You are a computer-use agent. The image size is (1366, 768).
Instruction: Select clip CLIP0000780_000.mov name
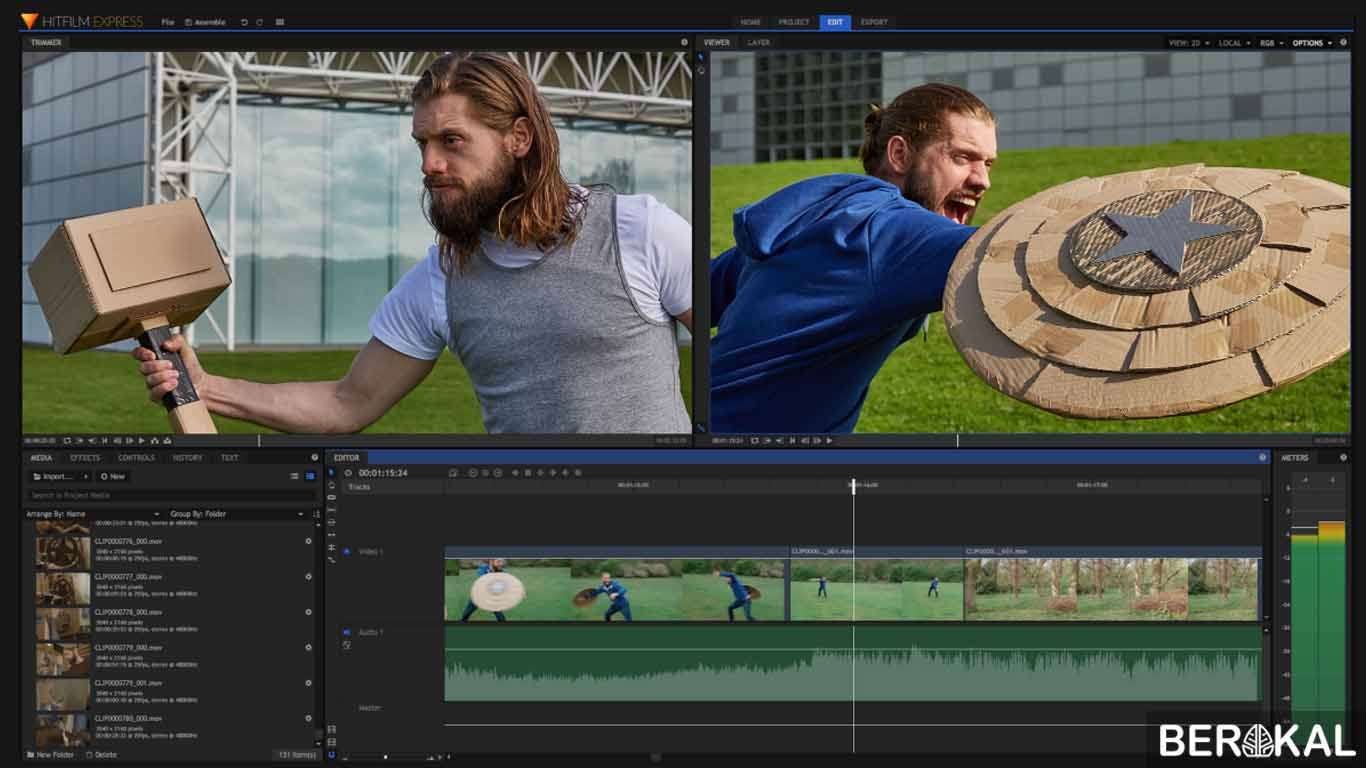pos(128,718)
